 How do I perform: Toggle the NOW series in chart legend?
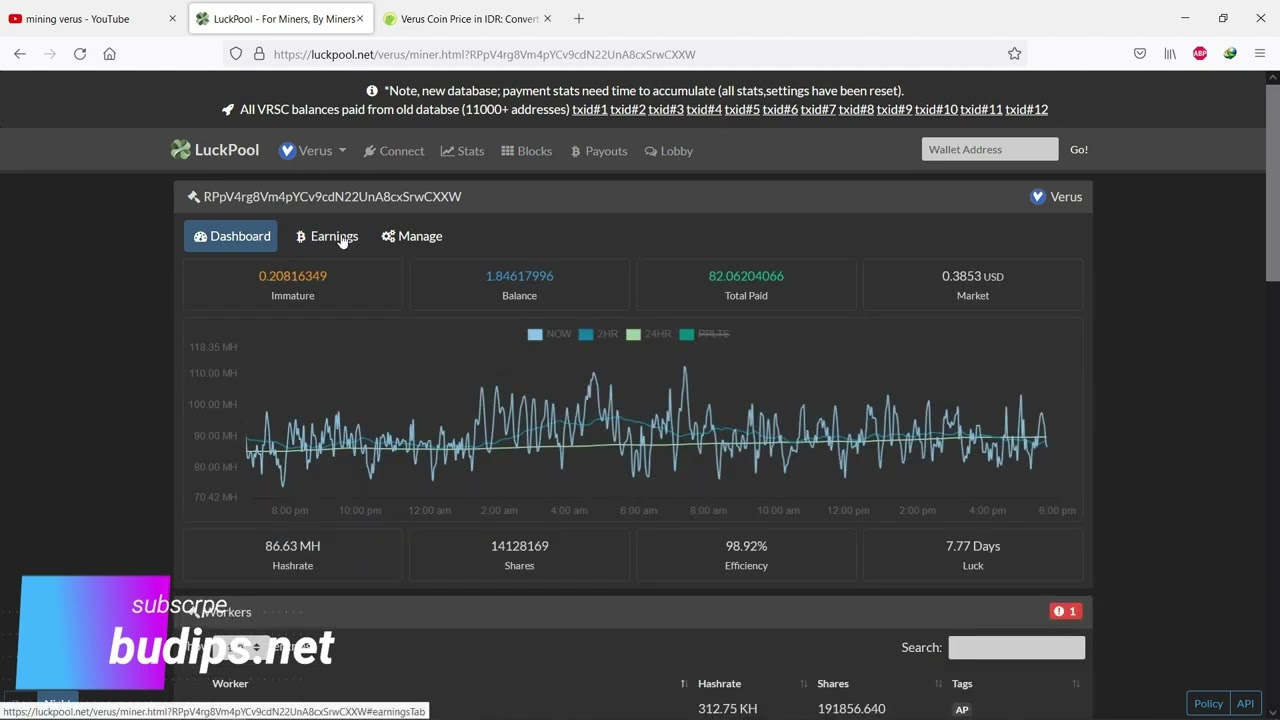click(x=549, y=334)
